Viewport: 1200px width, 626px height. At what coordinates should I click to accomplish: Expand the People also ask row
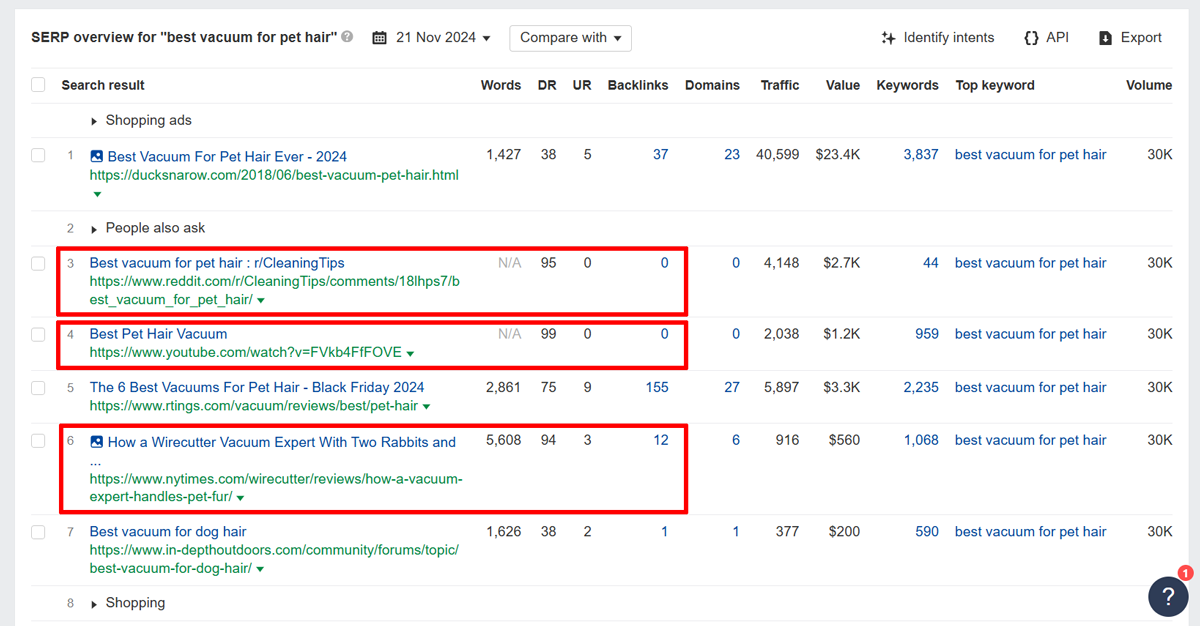[148, 228]
